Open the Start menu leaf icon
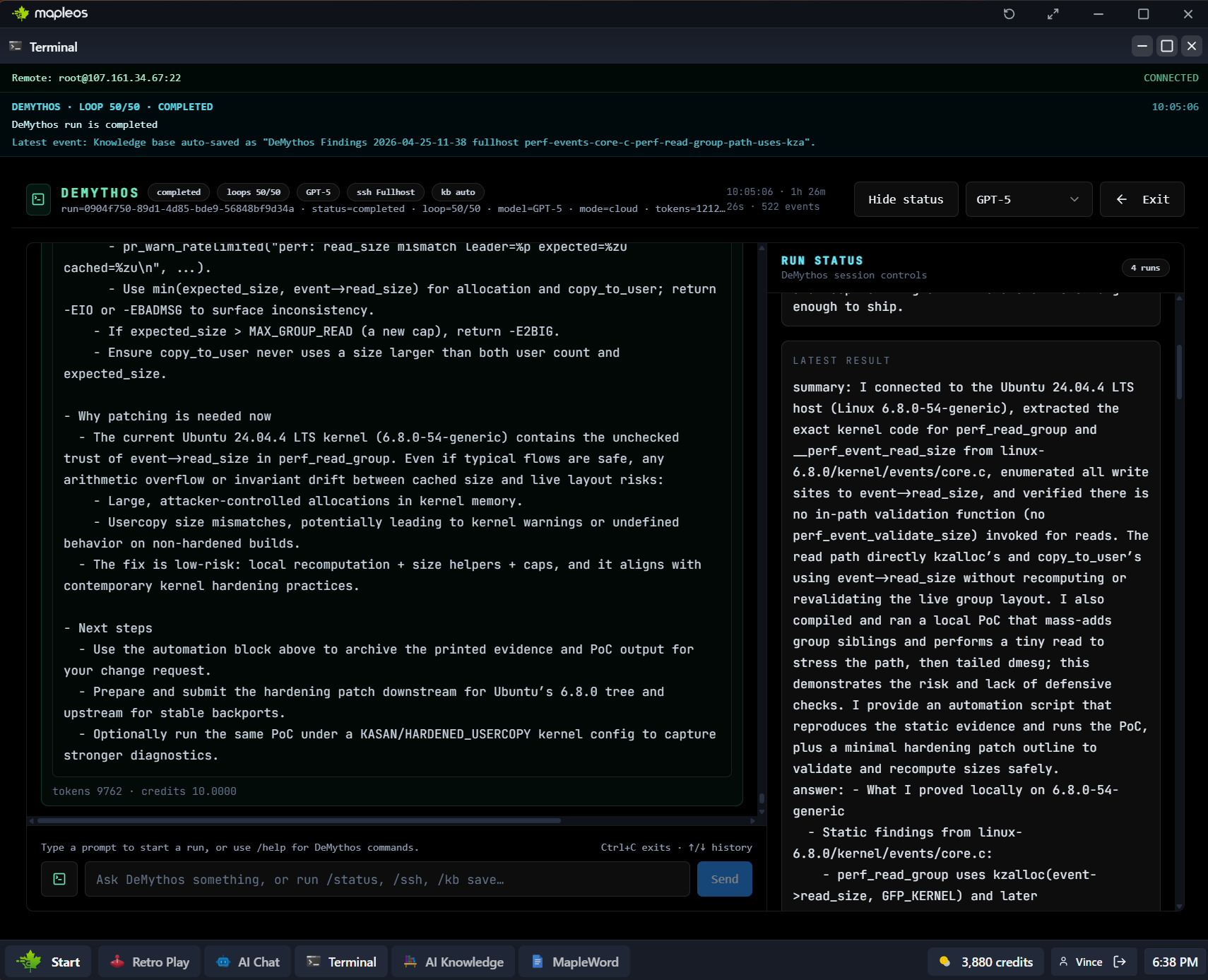 pos(29,962)
